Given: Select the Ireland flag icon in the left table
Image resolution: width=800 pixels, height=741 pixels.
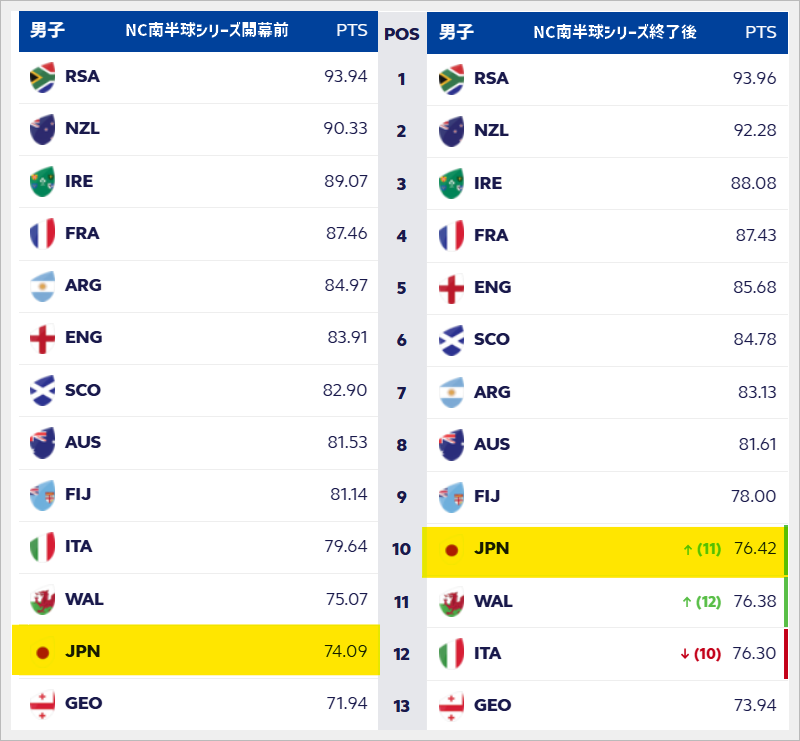Looking at the screenshot, I should pos(42,182).
